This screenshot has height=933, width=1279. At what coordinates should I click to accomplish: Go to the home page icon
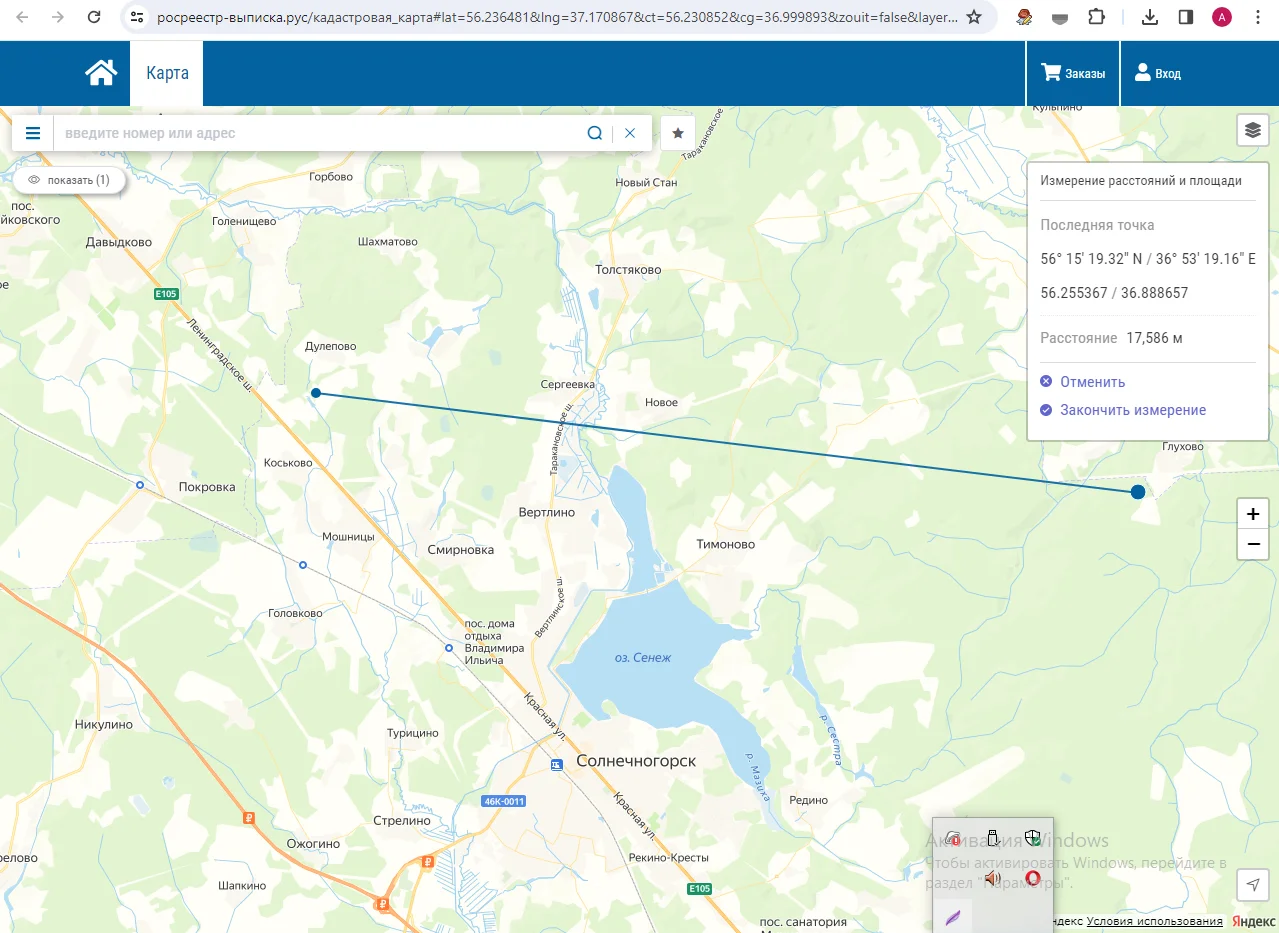tap(101, 73)
